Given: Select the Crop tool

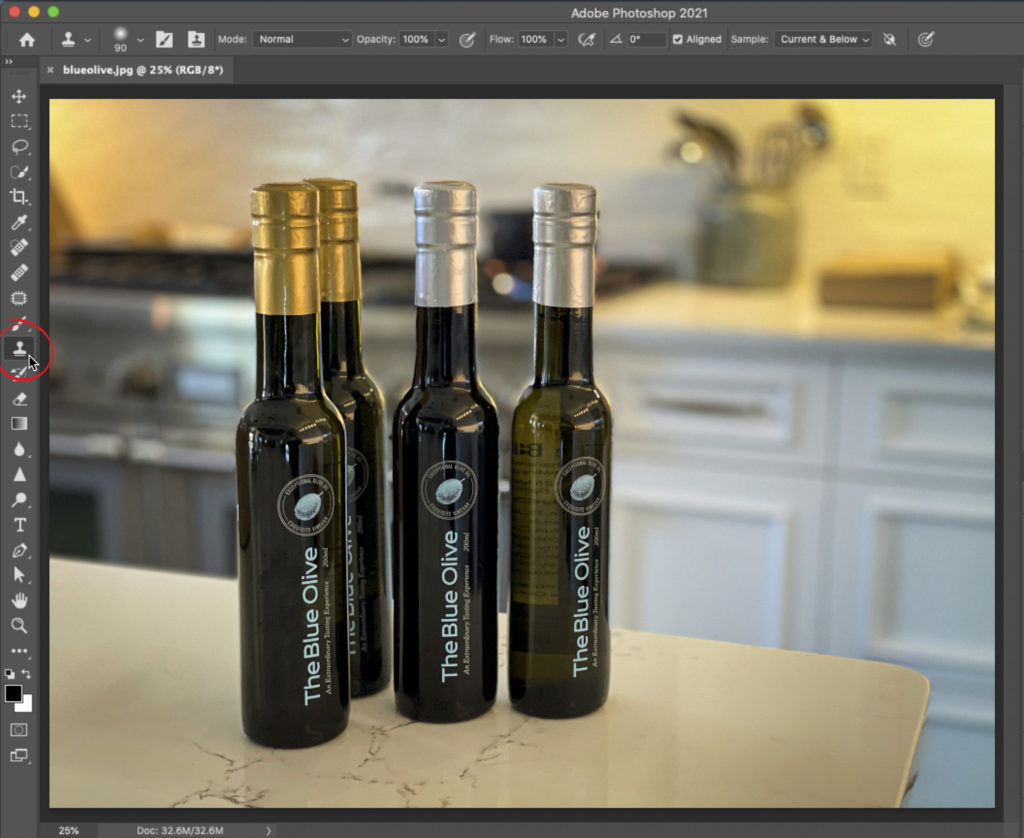Looking at the screenshot, I should (x=19, y=197).
